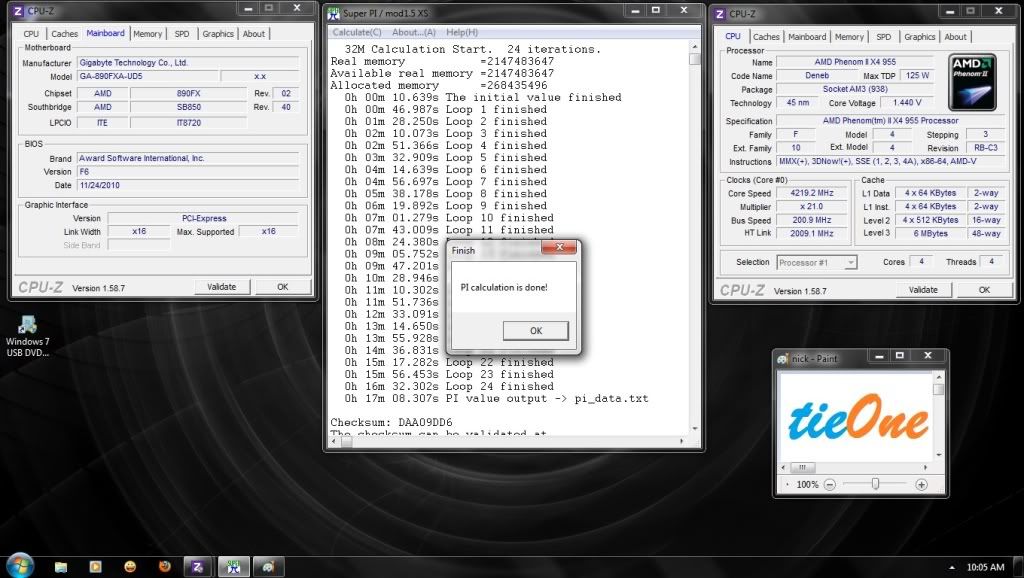The image size is (1024, 578).
Task: Open Mainboard tab in processor CPU-Z window
Action: tap(807, 37)
